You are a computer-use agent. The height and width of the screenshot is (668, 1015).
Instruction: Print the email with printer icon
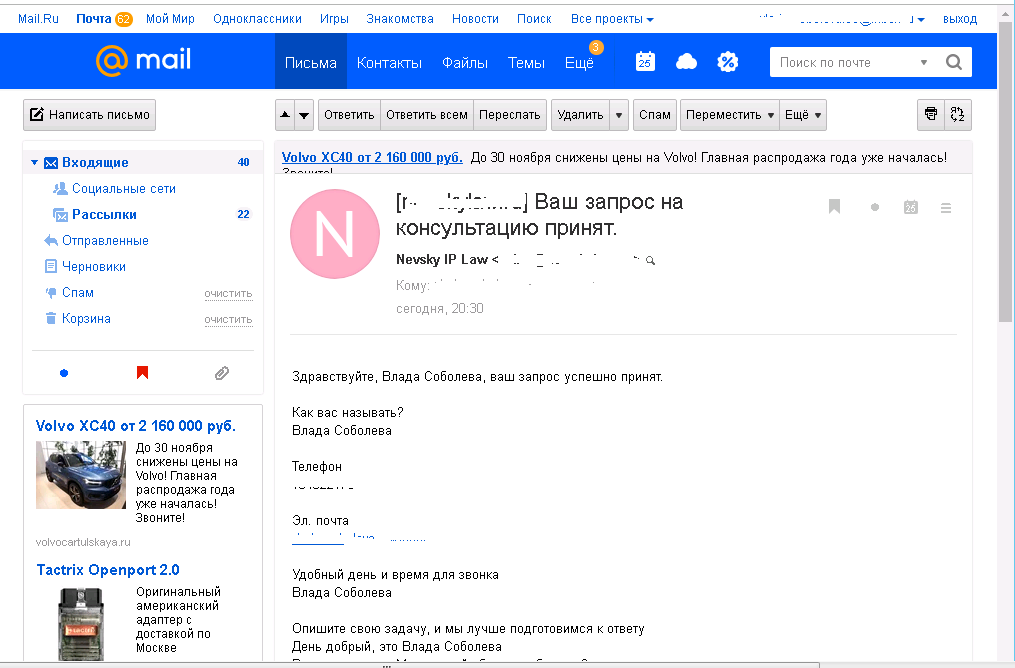(x=931, y=115)
